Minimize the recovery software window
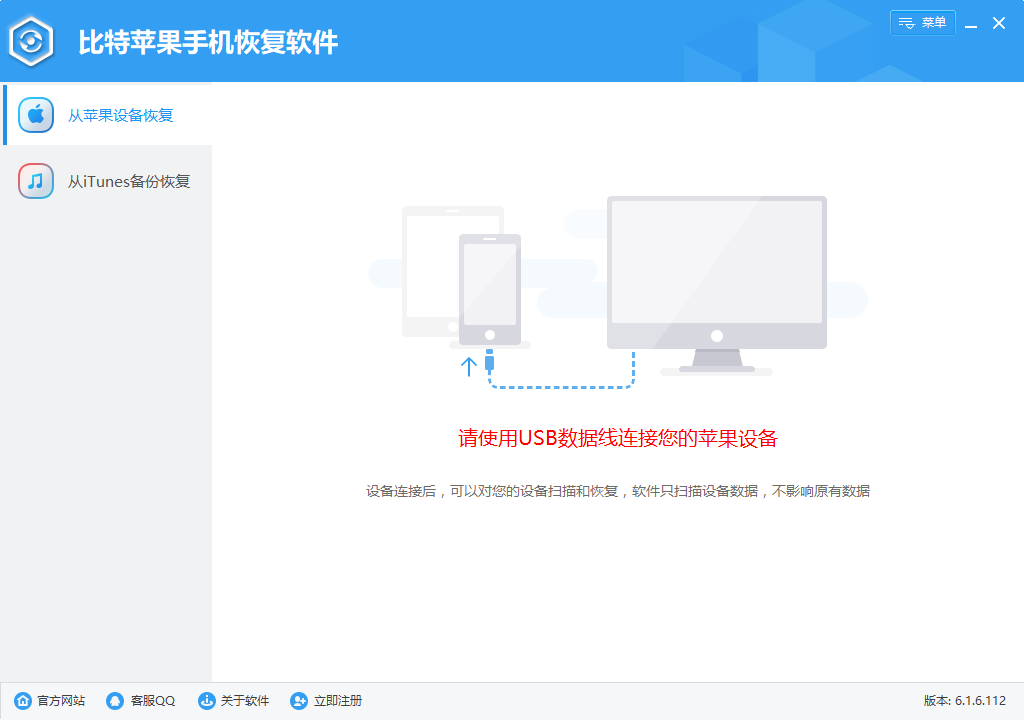Screen dimensions: 1024x720 (x=971, y=24)
